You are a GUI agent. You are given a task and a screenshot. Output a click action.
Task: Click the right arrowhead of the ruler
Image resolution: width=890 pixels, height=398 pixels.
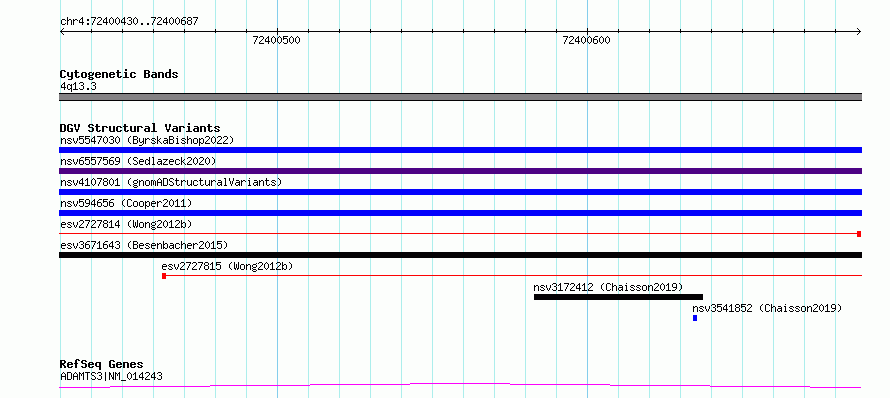[x=859, y=32]
